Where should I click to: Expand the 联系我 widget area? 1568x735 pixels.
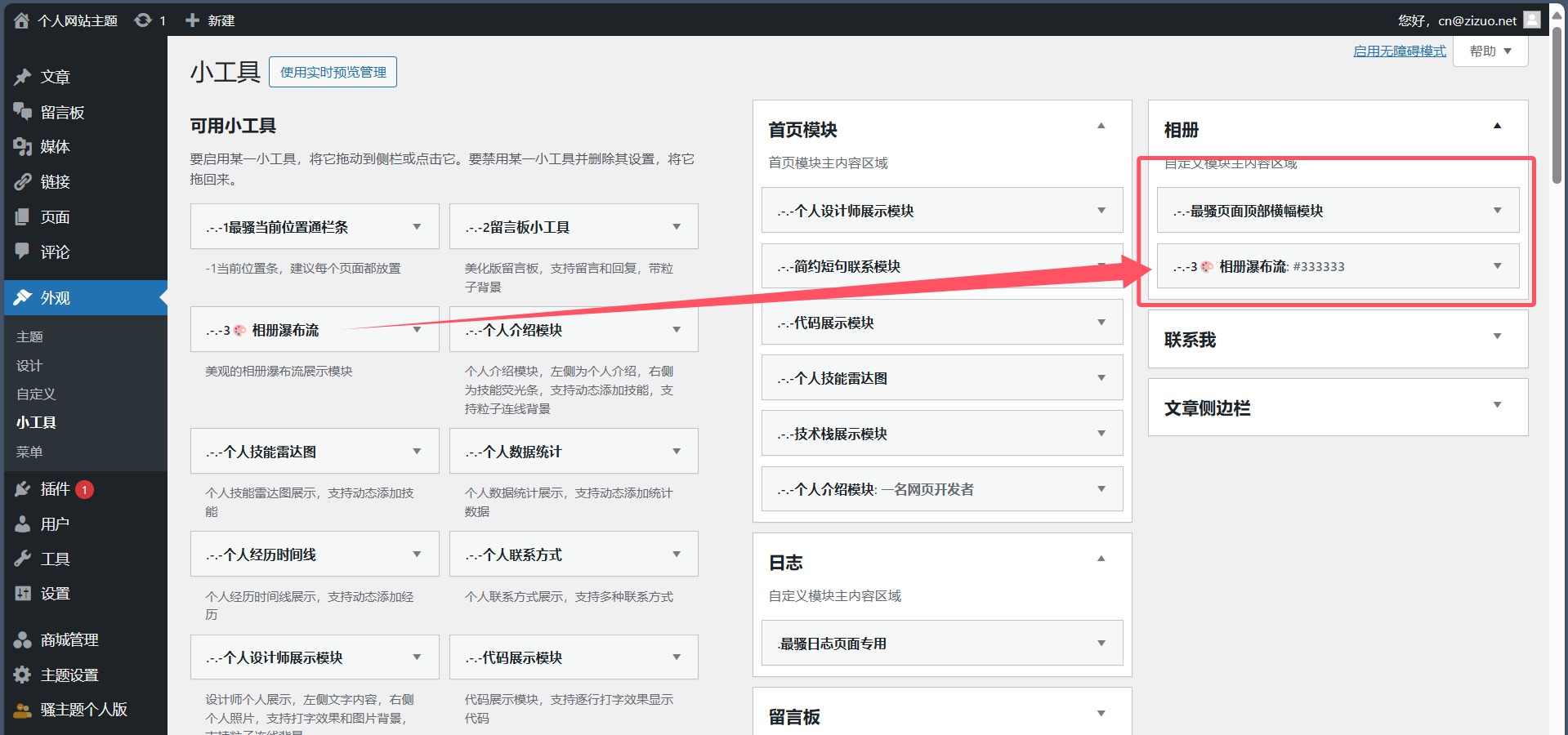1497,336
